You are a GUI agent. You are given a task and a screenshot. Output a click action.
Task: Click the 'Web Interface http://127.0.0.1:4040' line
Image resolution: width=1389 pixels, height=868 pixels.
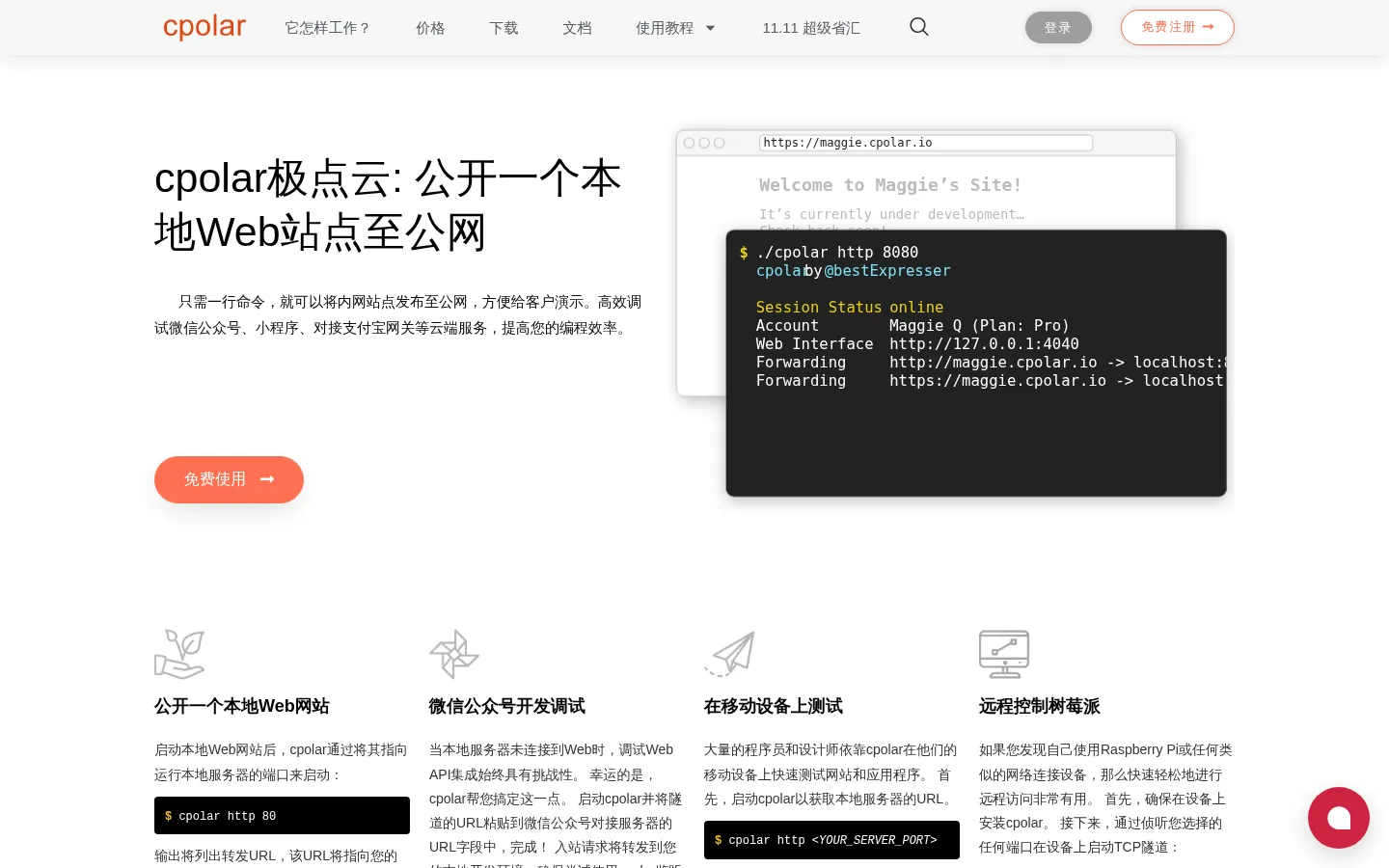click(x=917, y=344)
